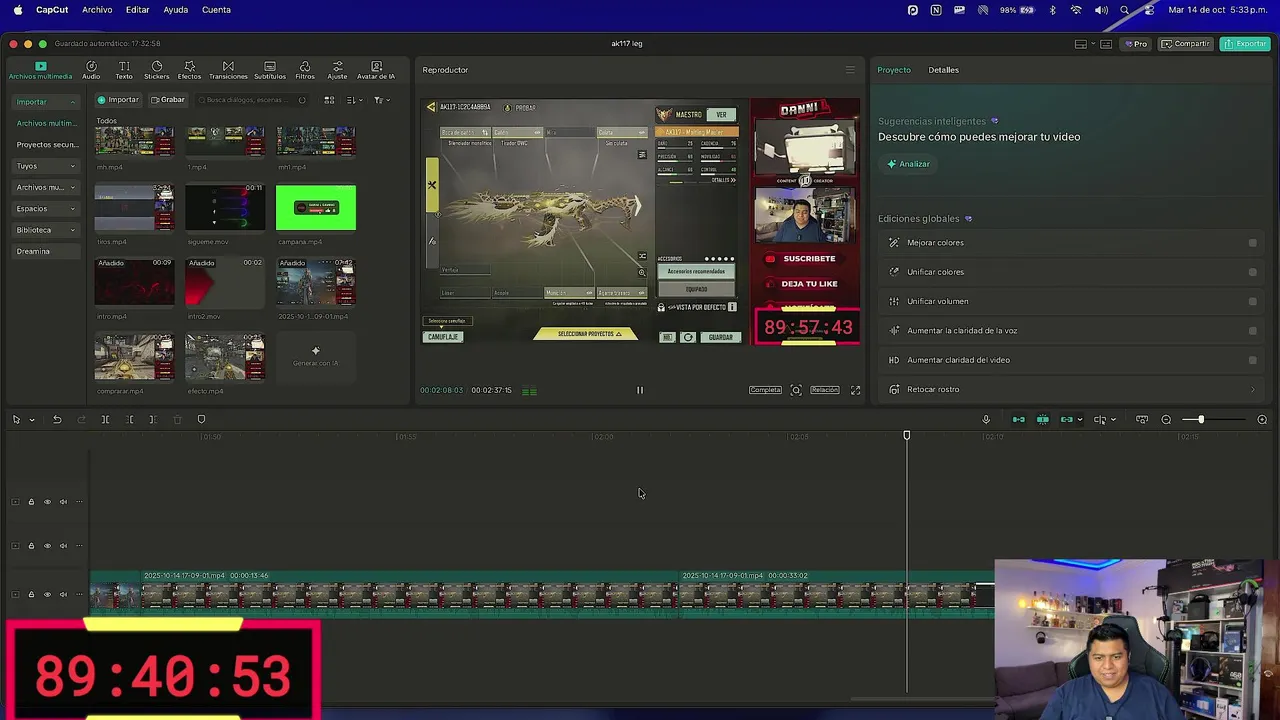Enable Aumentar claridad del vídeo checkbox
The image size is (1280, 720).
[1252, 360]
